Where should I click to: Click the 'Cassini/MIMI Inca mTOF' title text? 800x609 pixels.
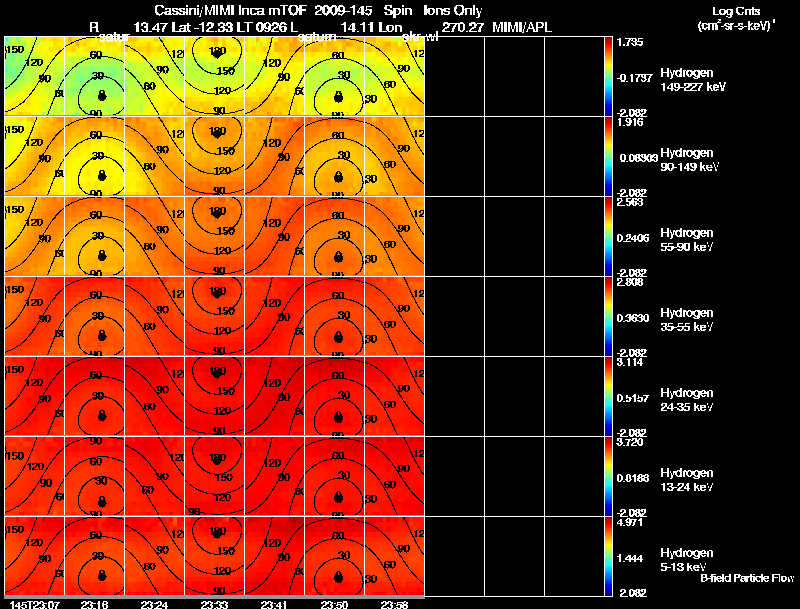pos(230,10)
